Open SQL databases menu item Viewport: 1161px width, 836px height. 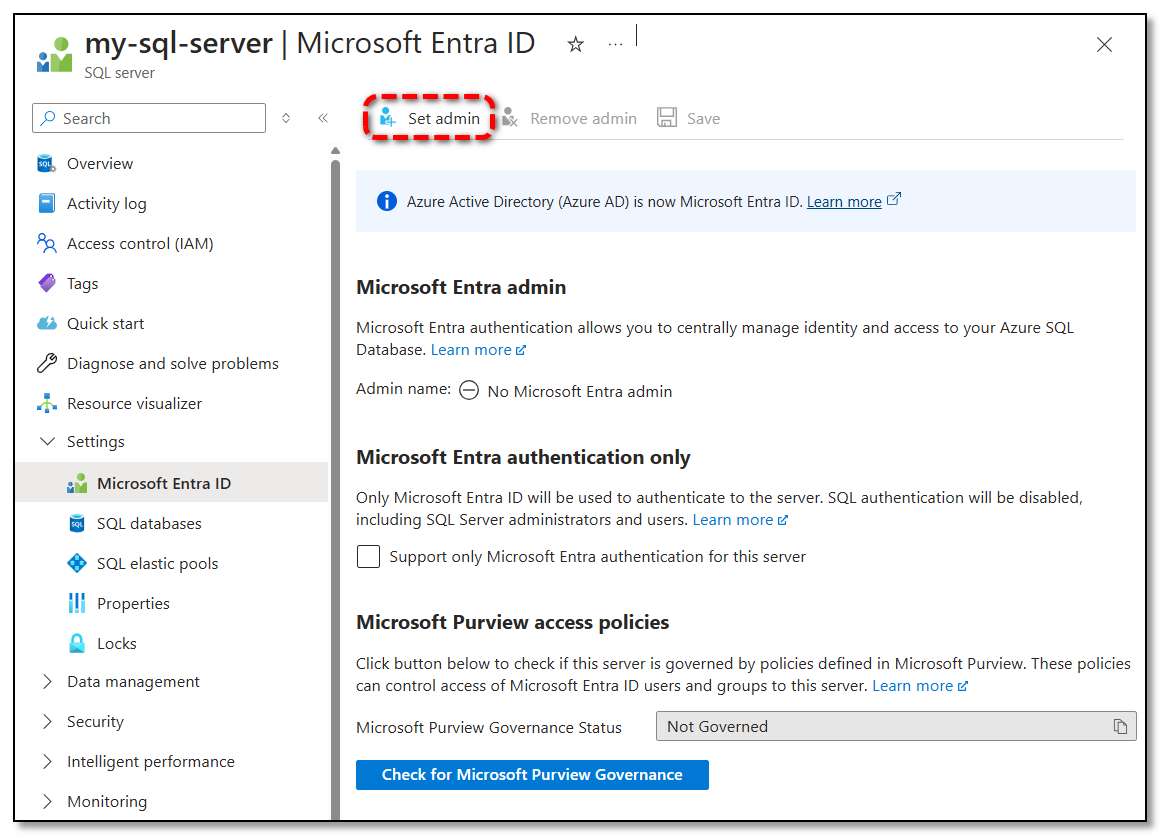click(149, 523)
